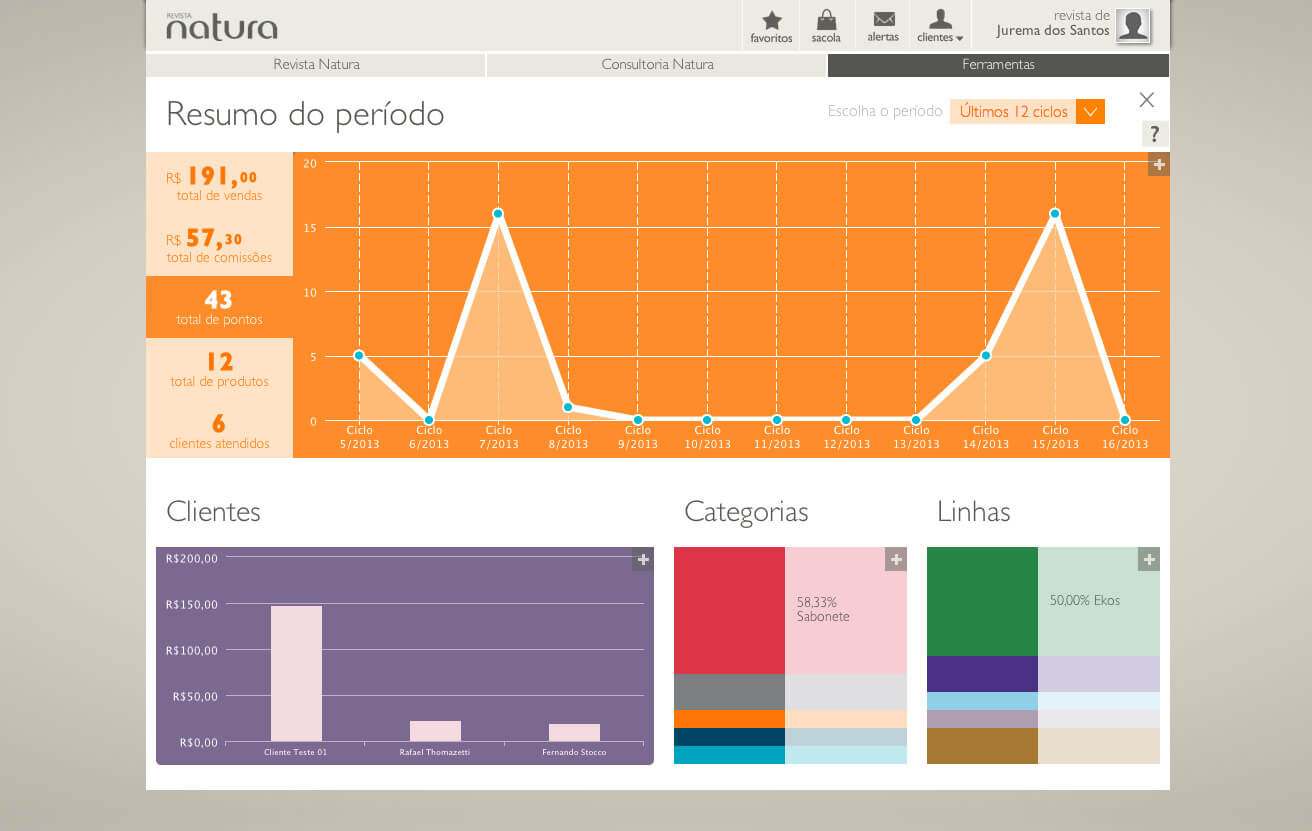Switch to the Revista Natura tab
This screenshot has height=831, width=1312.
click(316, 65)
